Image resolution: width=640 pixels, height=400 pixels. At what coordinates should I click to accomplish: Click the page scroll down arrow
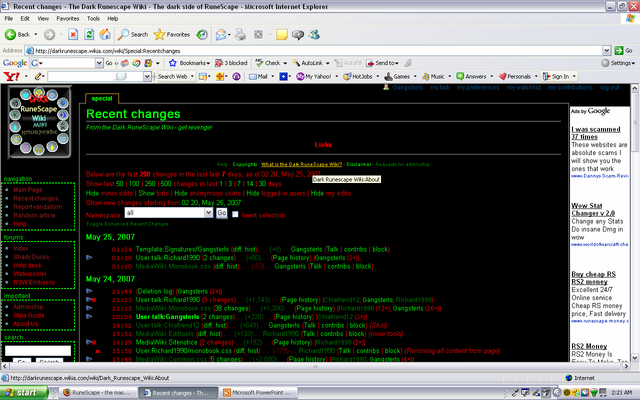[x=634, y=358]
